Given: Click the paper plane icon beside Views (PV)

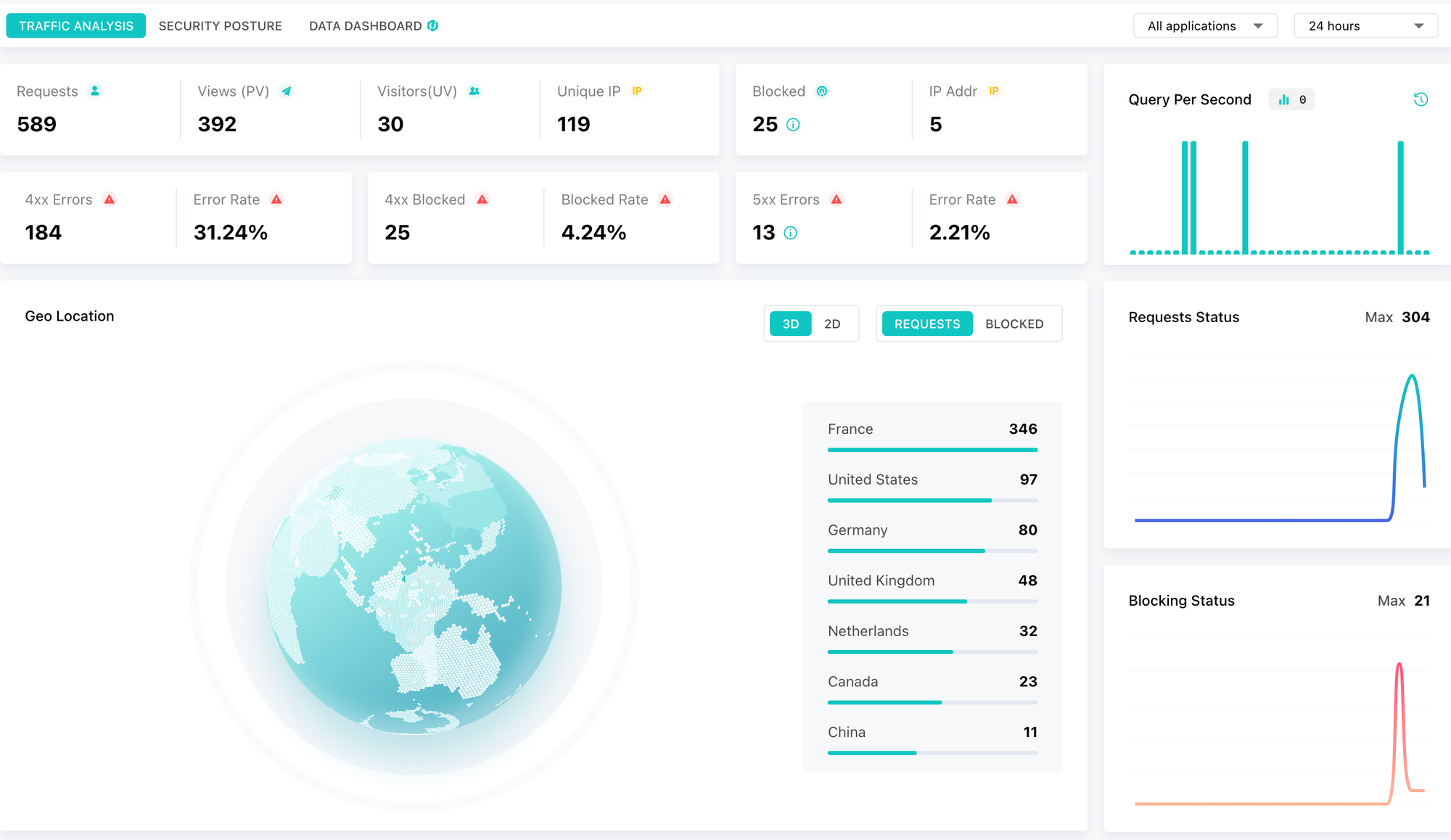Looking at the screenshot, I should [x=287, y=91].
